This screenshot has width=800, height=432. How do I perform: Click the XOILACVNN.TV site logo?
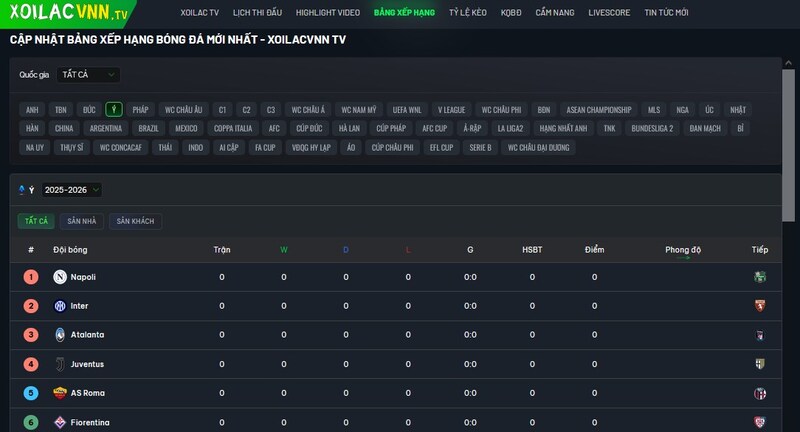(68, 14)
